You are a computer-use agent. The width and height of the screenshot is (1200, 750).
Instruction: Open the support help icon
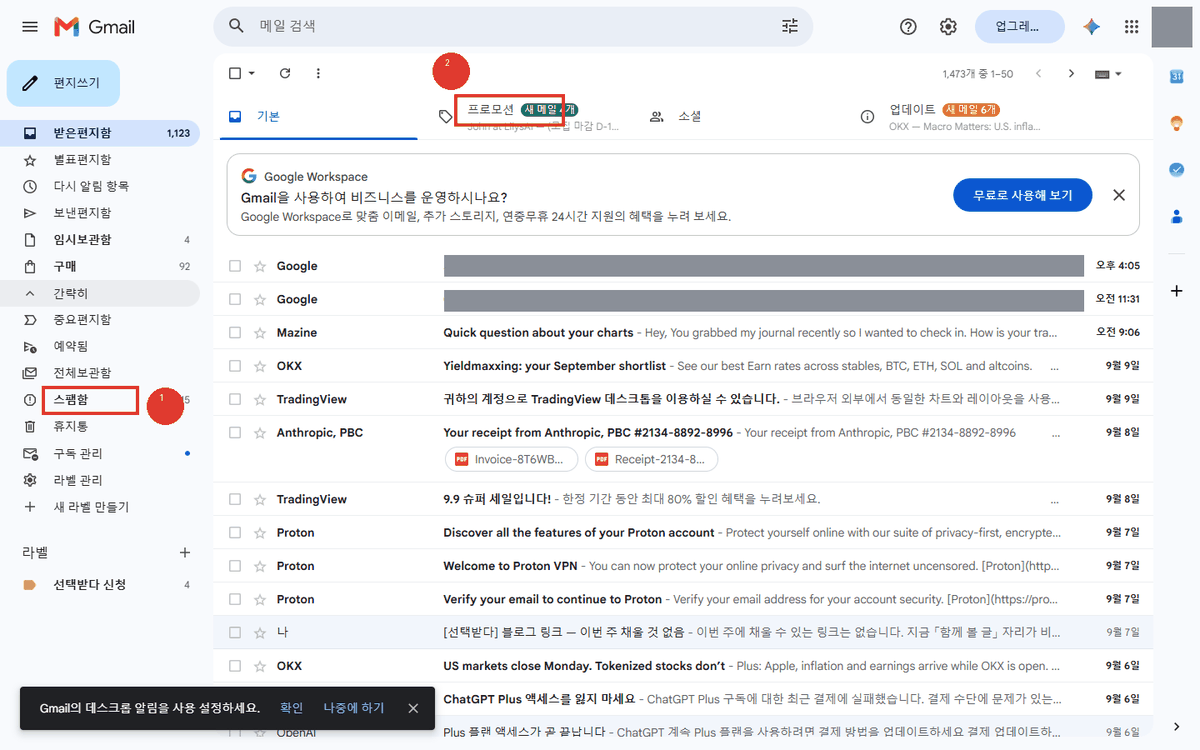click(908, 27)
